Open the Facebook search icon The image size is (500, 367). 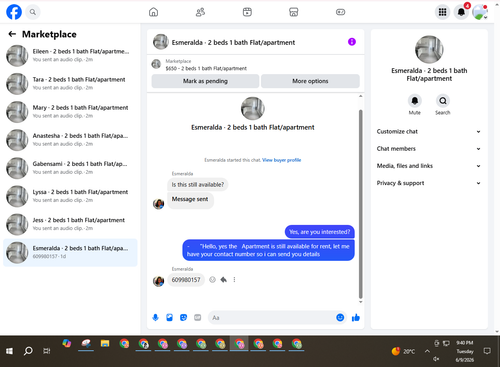[33, 12]
